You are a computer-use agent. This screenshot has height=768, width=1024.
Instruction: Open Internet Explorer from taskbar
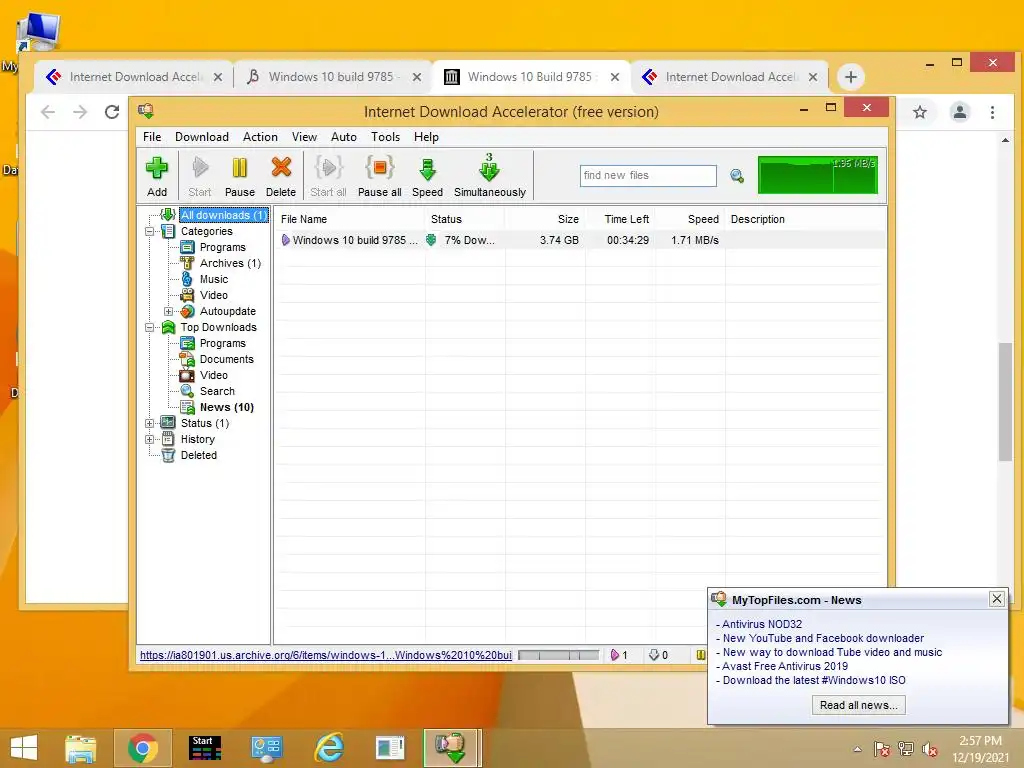point(328,748)
